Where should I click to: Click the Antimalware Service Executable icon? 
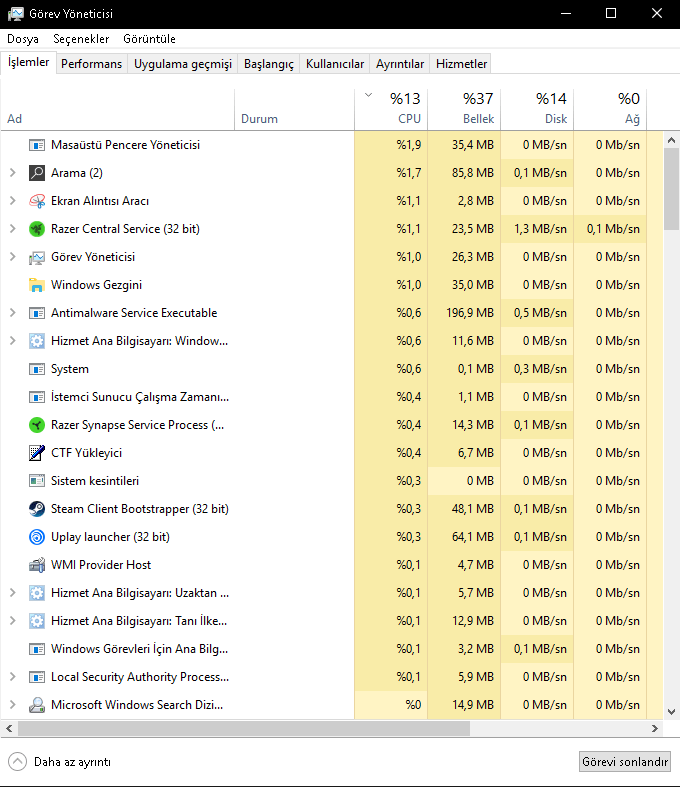37,313
